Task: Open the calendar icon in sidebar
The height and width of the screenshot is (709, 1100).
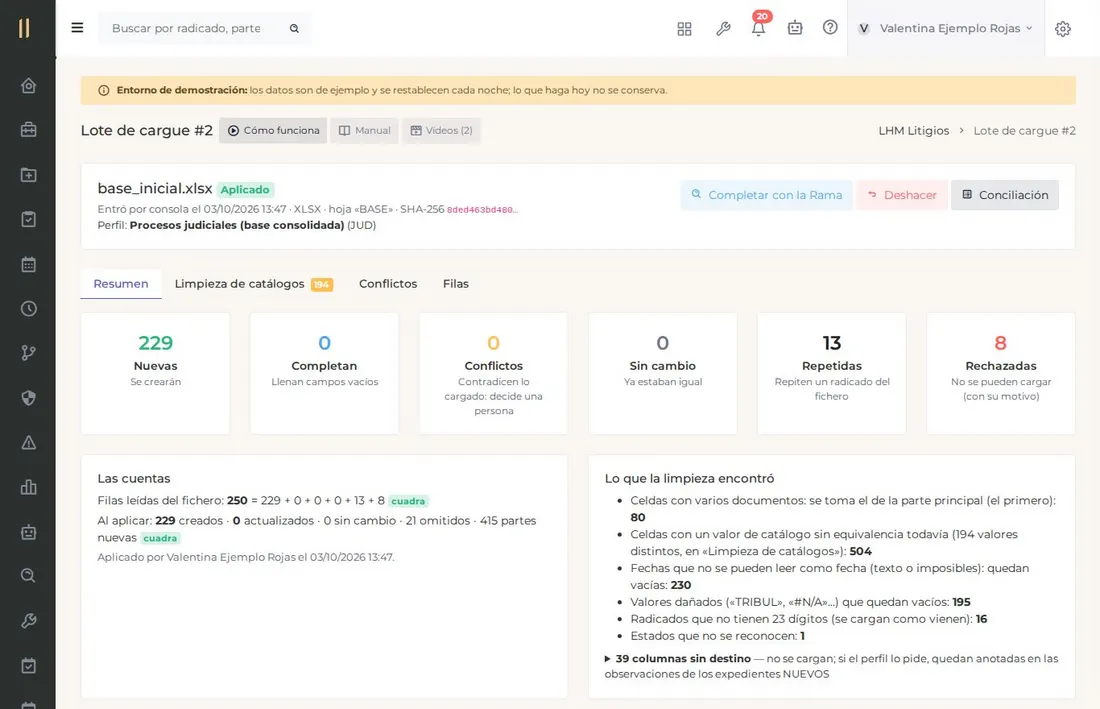Action: tap(28, 264)
